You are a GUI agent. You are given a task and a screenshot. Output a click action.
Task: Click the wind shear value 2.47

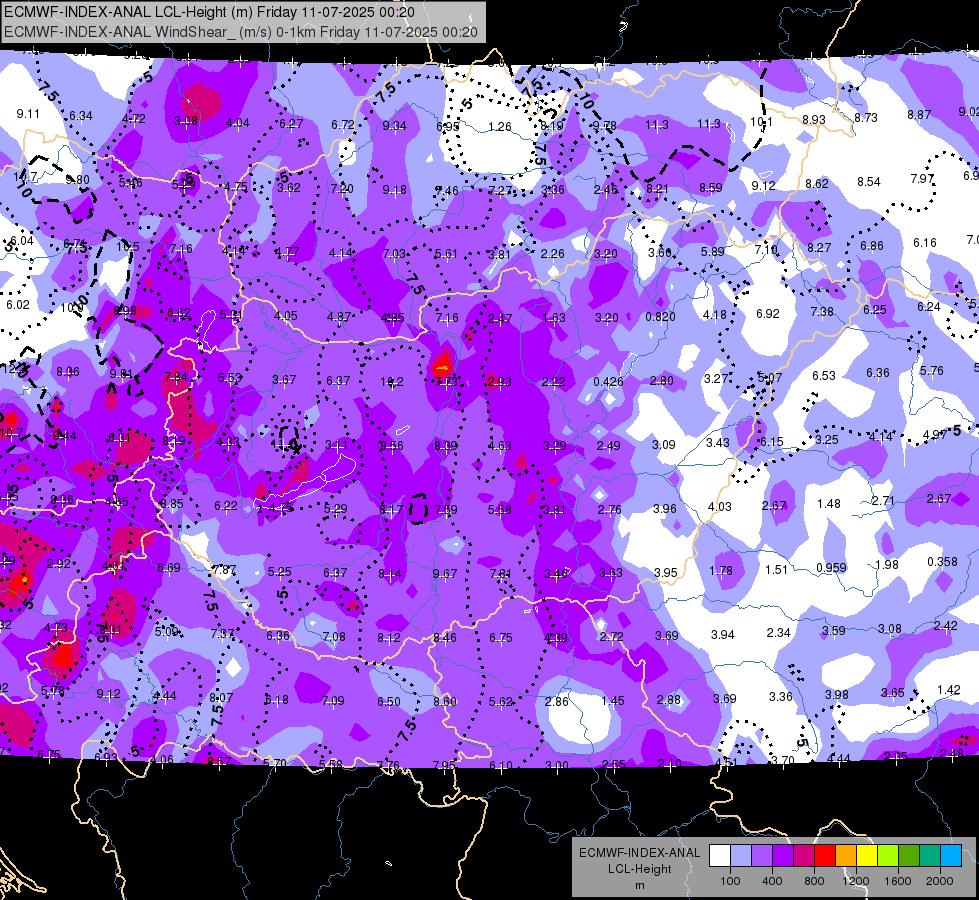499,319
